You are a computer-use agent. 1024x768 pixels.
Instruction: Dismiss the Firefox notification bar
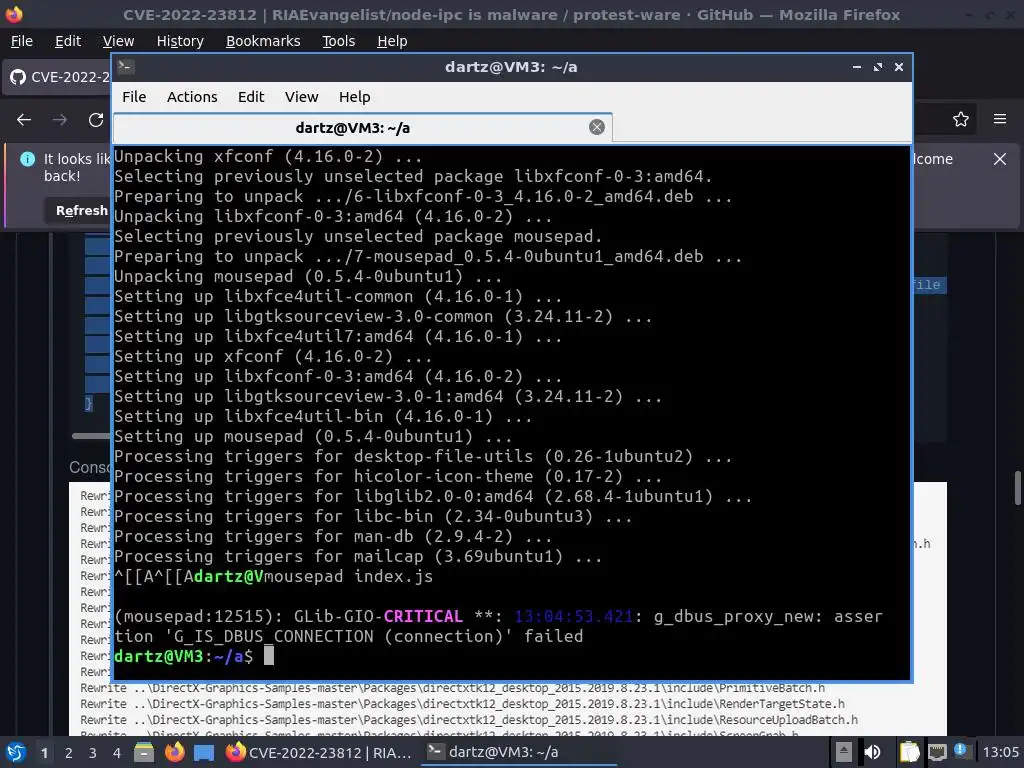tap(1000, 159)
